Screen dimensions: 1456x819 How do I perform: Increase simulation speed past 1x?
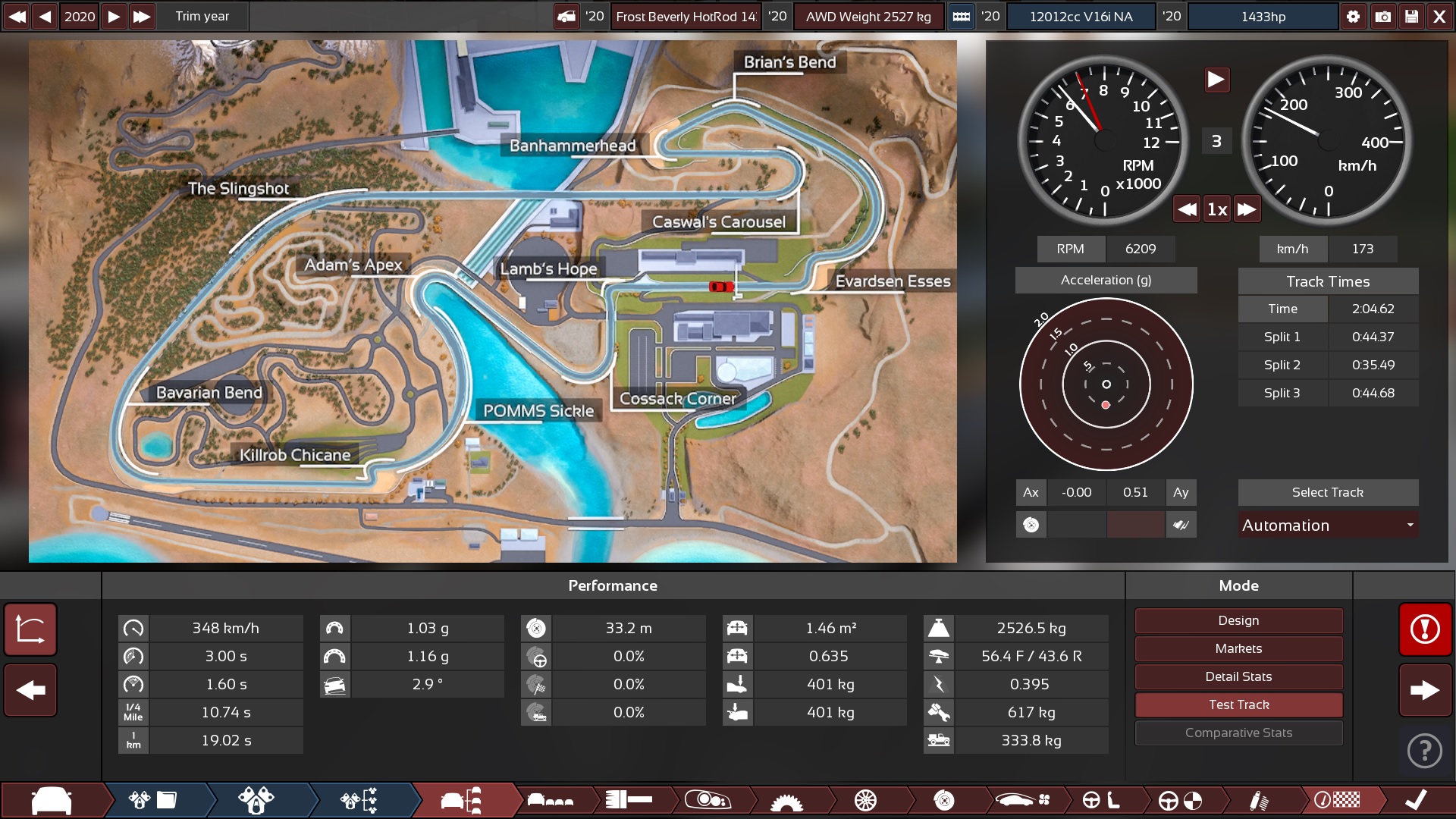pos(1247,209)
